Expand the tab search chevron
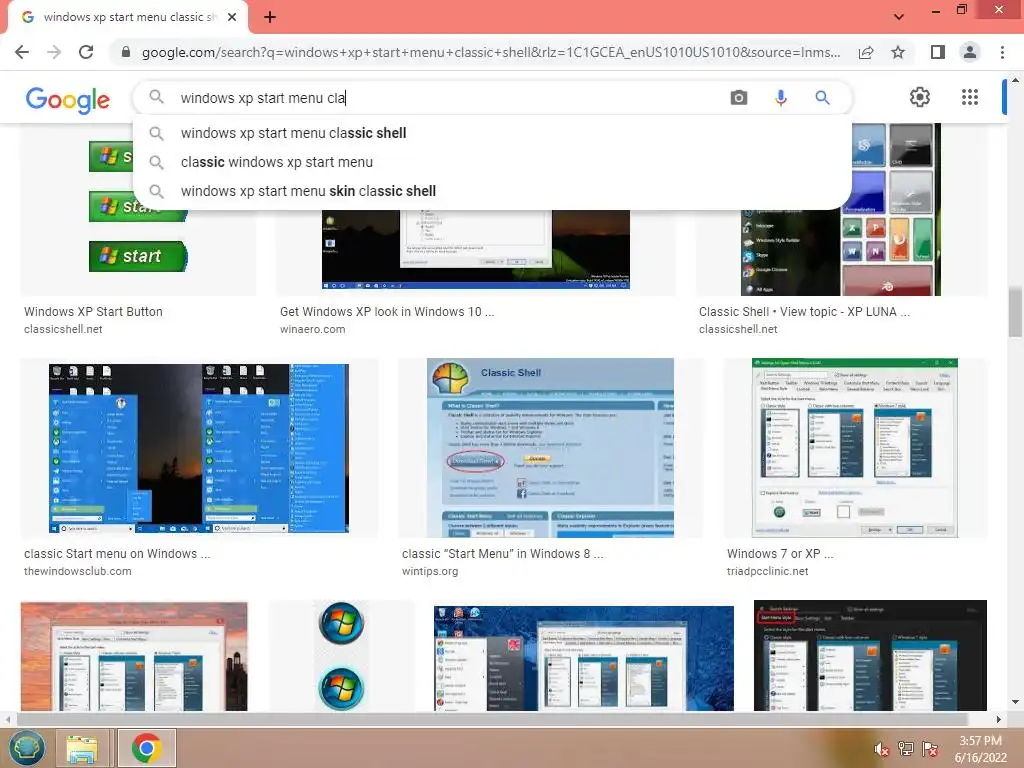 click(899, 17)
